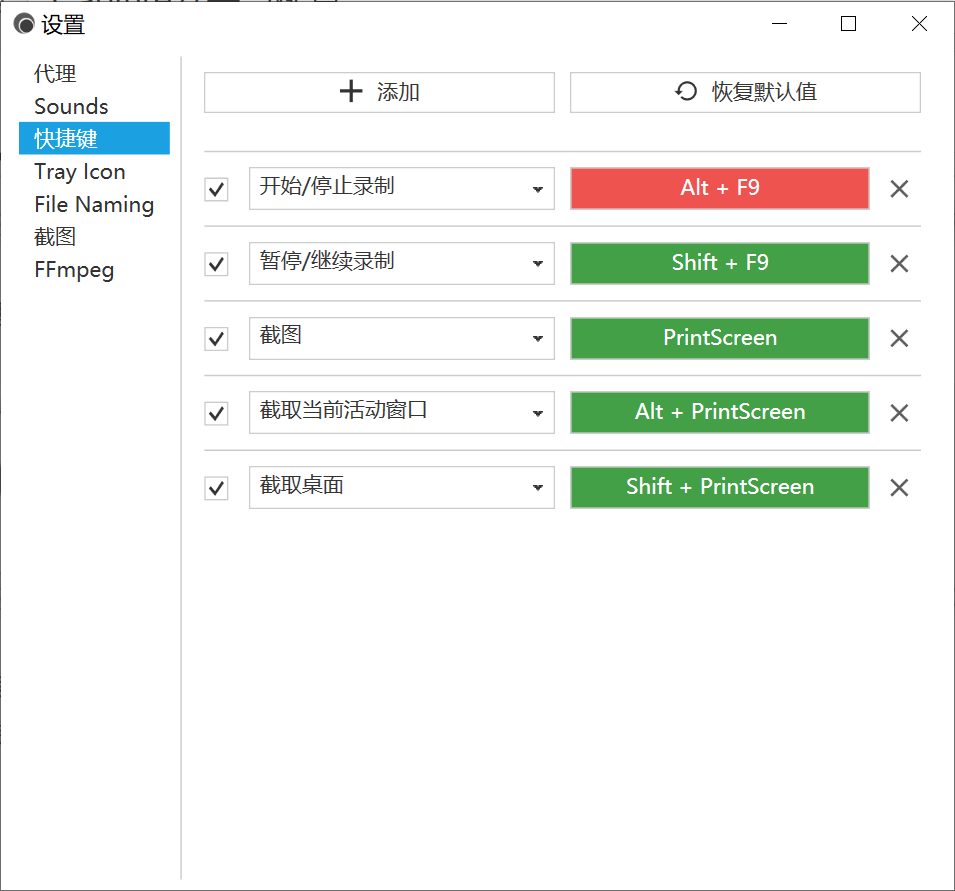Click the application icon in the title bar
The width and height of the screenshot is (955, 891).
[x=22, y=22]
